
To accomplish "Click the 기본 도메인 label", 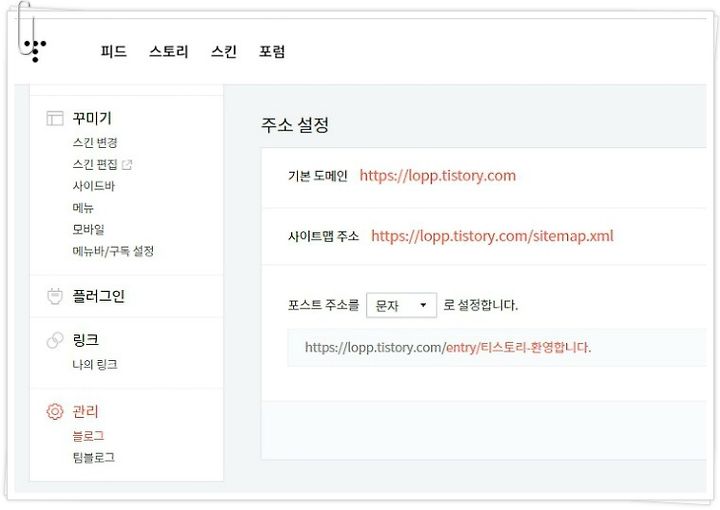I will [318, 176].
